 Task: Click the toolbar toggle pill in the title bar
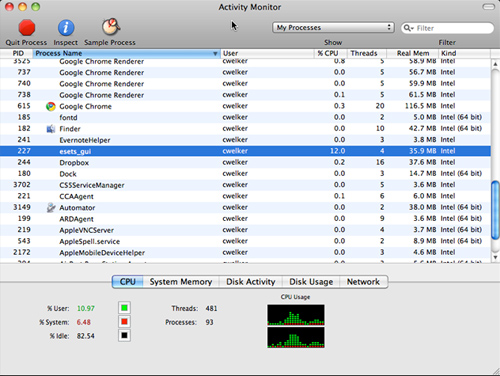pos(489,7)
